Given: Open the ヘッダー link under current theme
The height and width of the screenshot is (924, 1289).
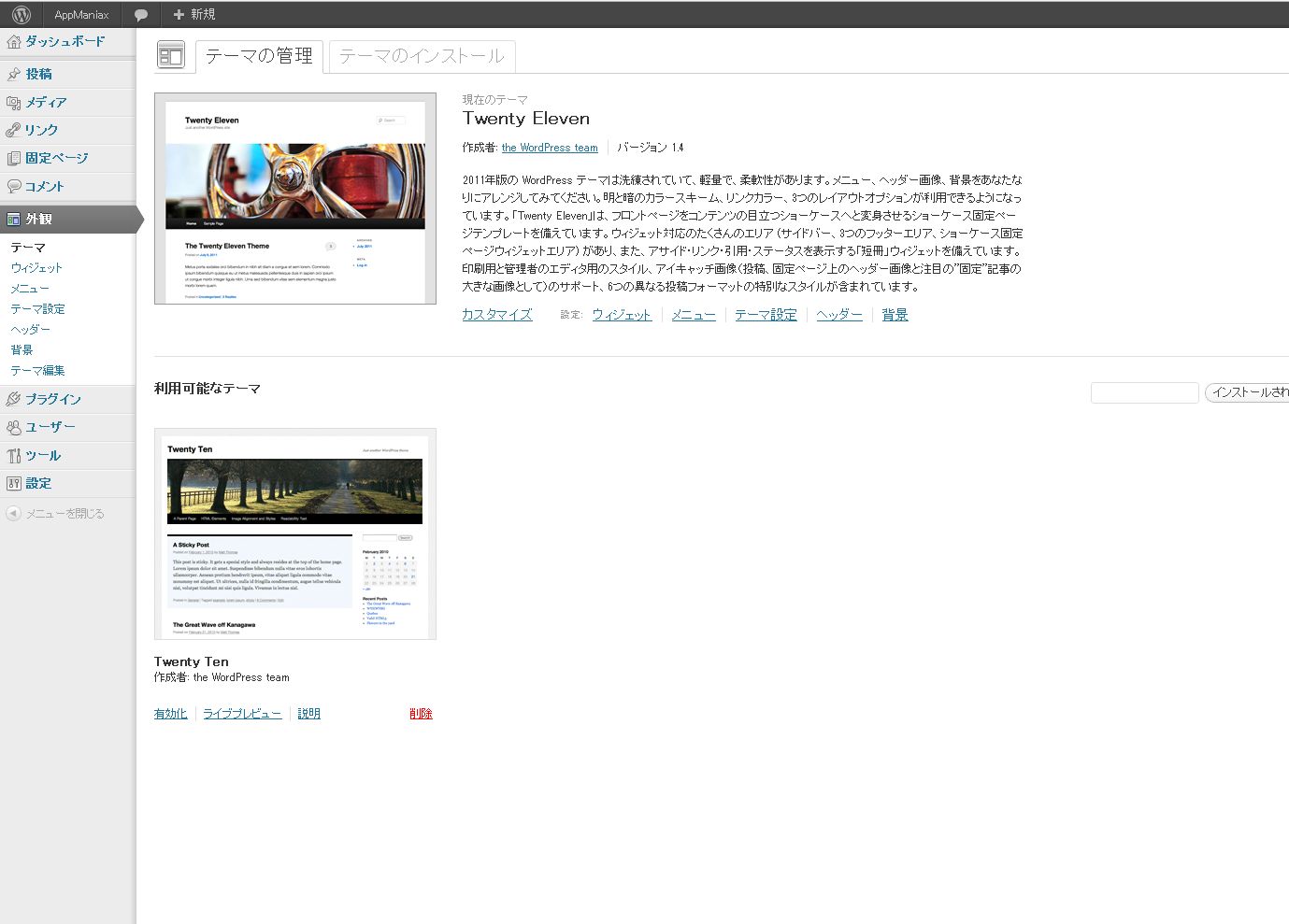Looking at the screenshot, I should coord(839,315).
